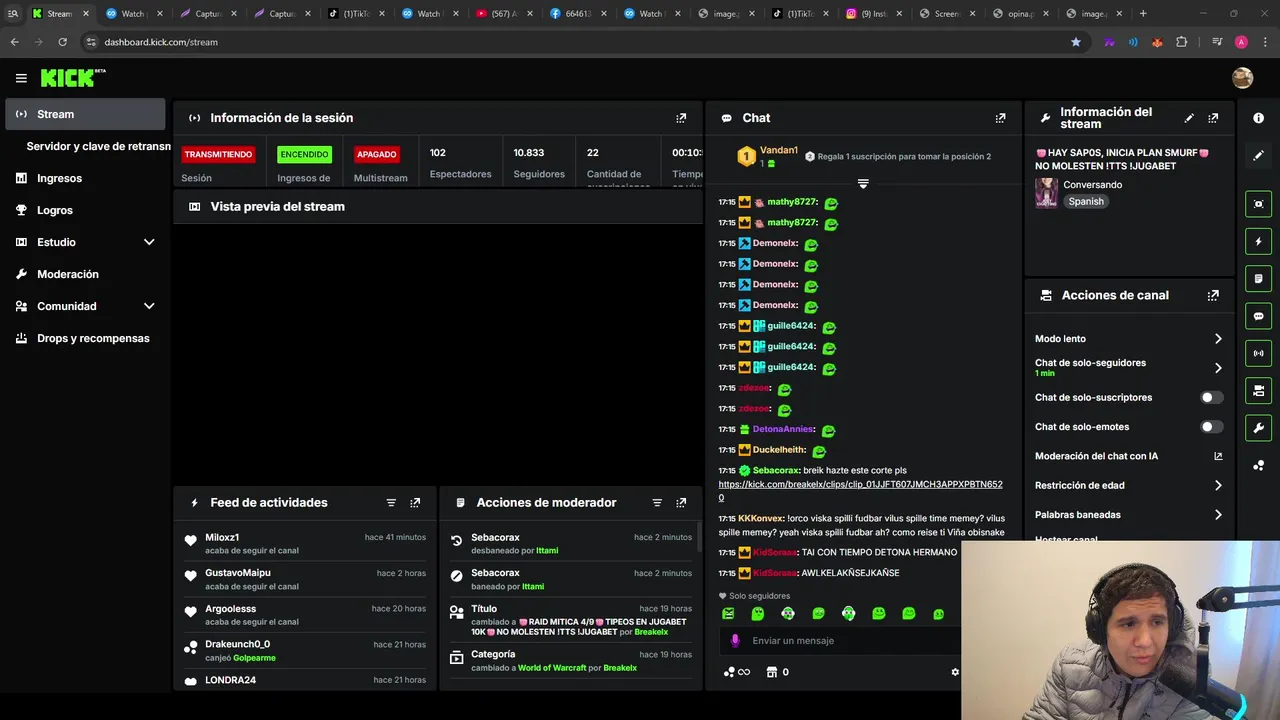Open the profile avatar menu
This screenshot has height=720, width=1280.
coord(1242,78)
